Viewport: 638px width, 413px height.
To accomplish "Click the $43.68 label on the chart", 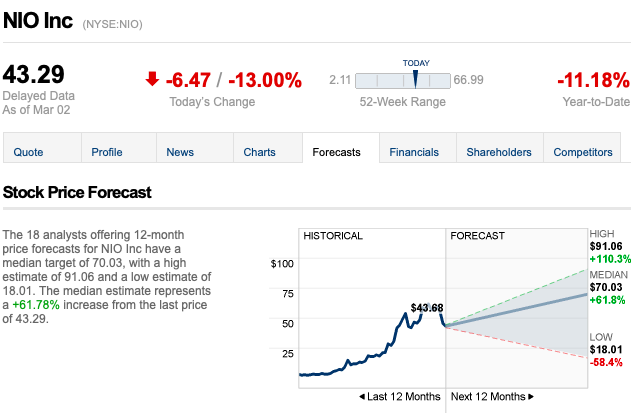I will (427, 308).
